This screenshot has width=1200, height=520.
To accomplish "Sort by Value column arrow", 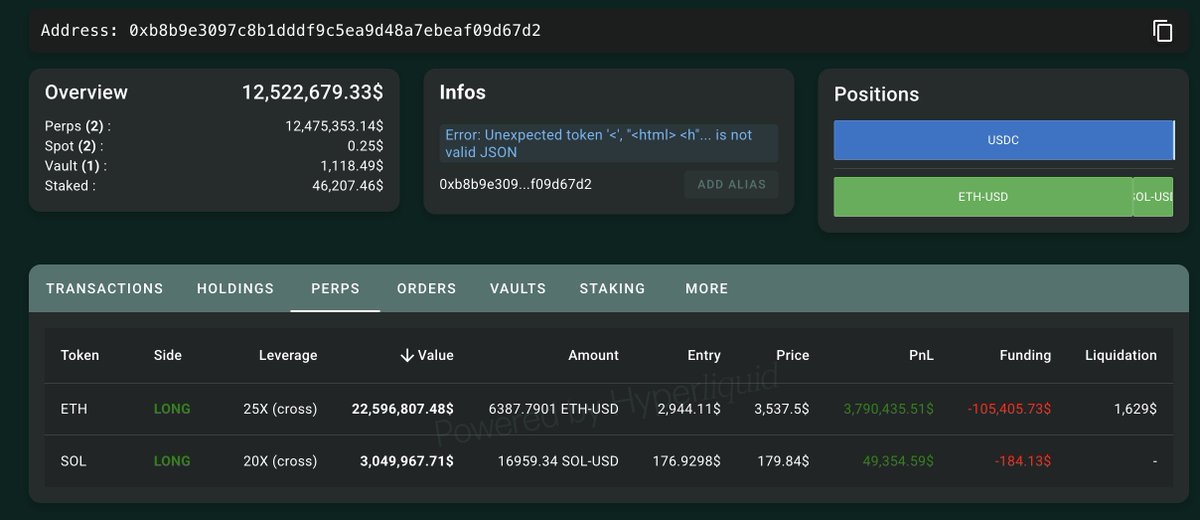I will [x=407, y=355].
